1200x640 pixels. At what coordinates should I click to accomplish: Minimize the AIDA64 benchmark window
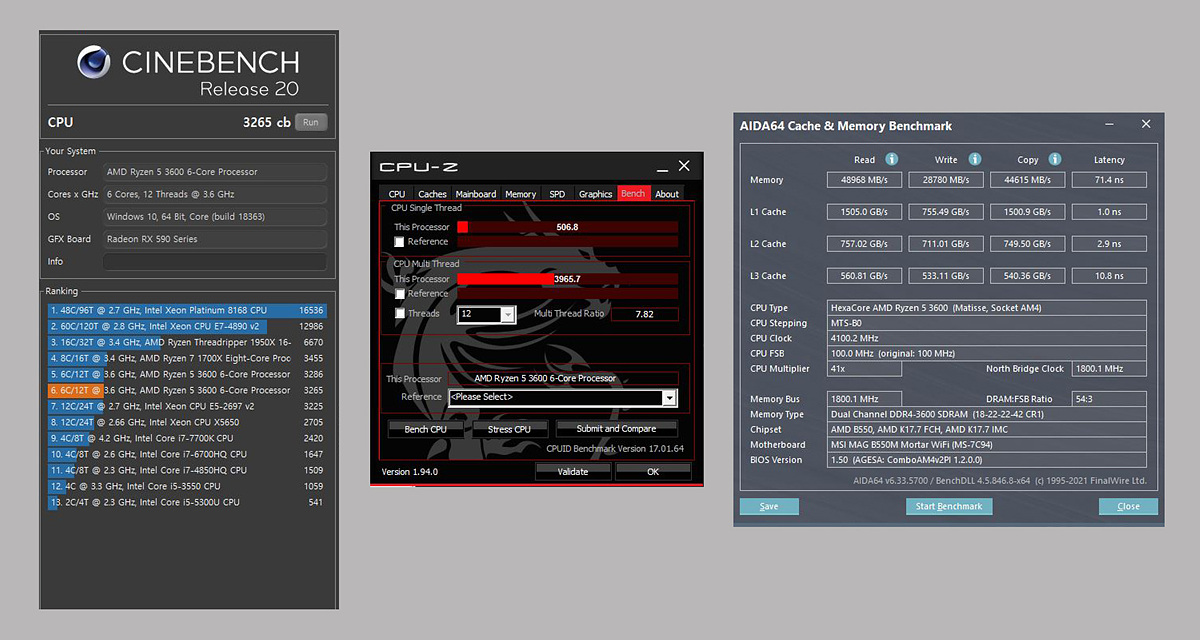[x=1110, y=124]
